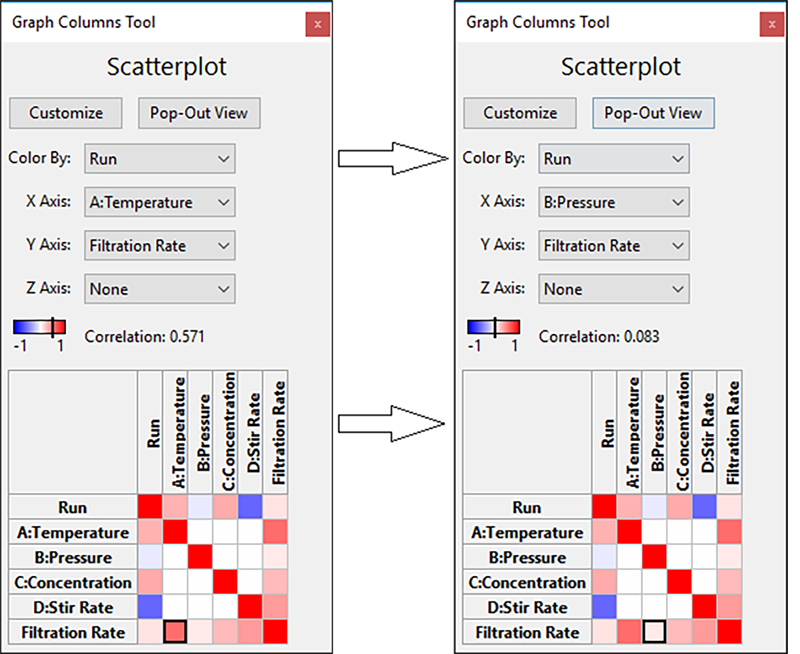The image size is (800, 654).
Task: Open the right panel's Z Axis None dropdown
Action: [614, 289]
